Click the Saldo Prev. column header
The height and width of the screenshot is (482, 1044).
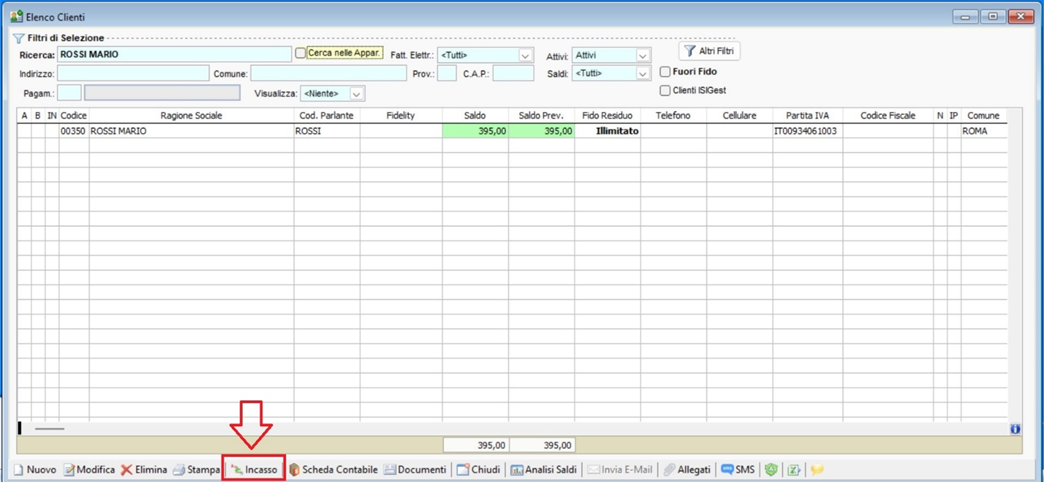pyautogui.click(x=541, y=116)
